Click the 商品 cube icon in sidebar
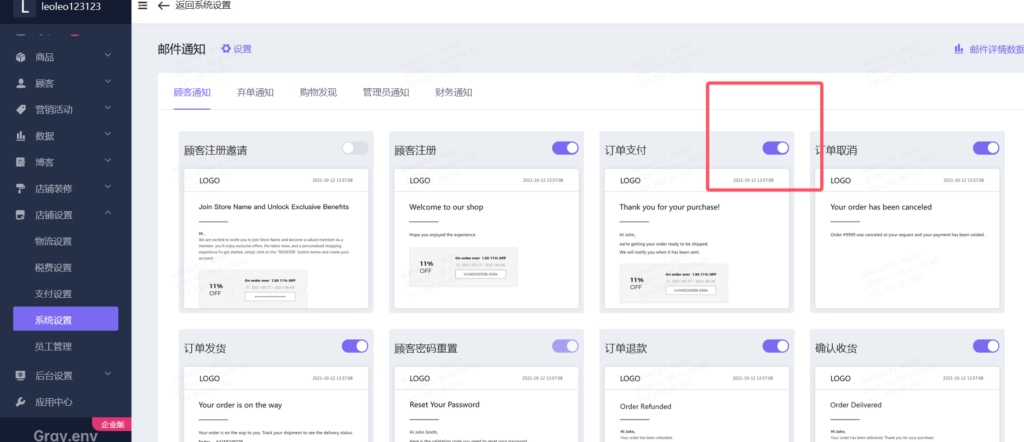 point(21,57)
